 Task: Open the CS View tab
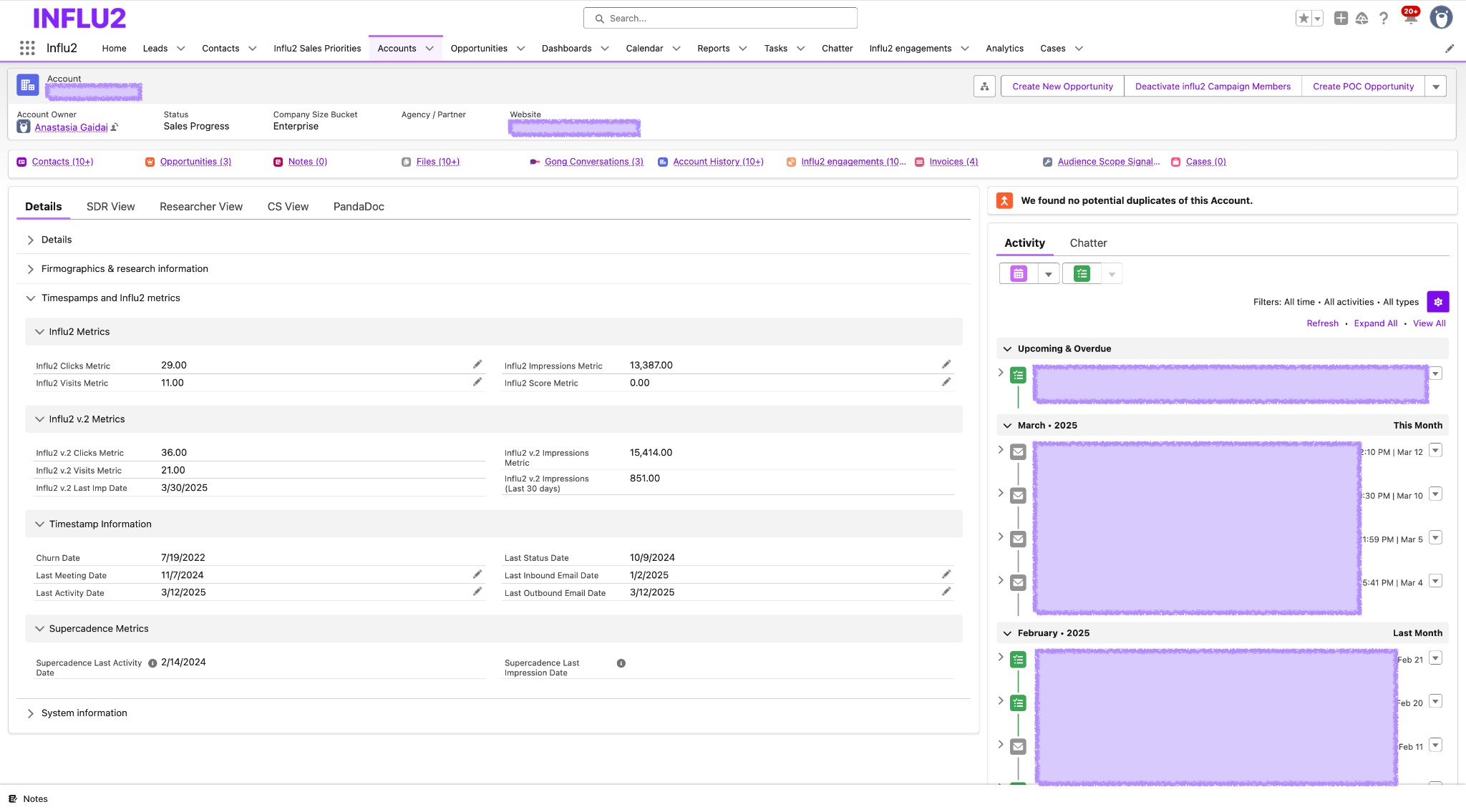(x=288, y=207)
